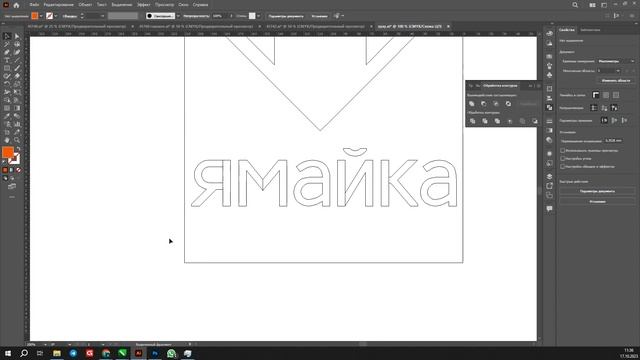Click the preferences button in control bar
The height and width of the screenshot is (360, 640).
[x=319, y=16]
